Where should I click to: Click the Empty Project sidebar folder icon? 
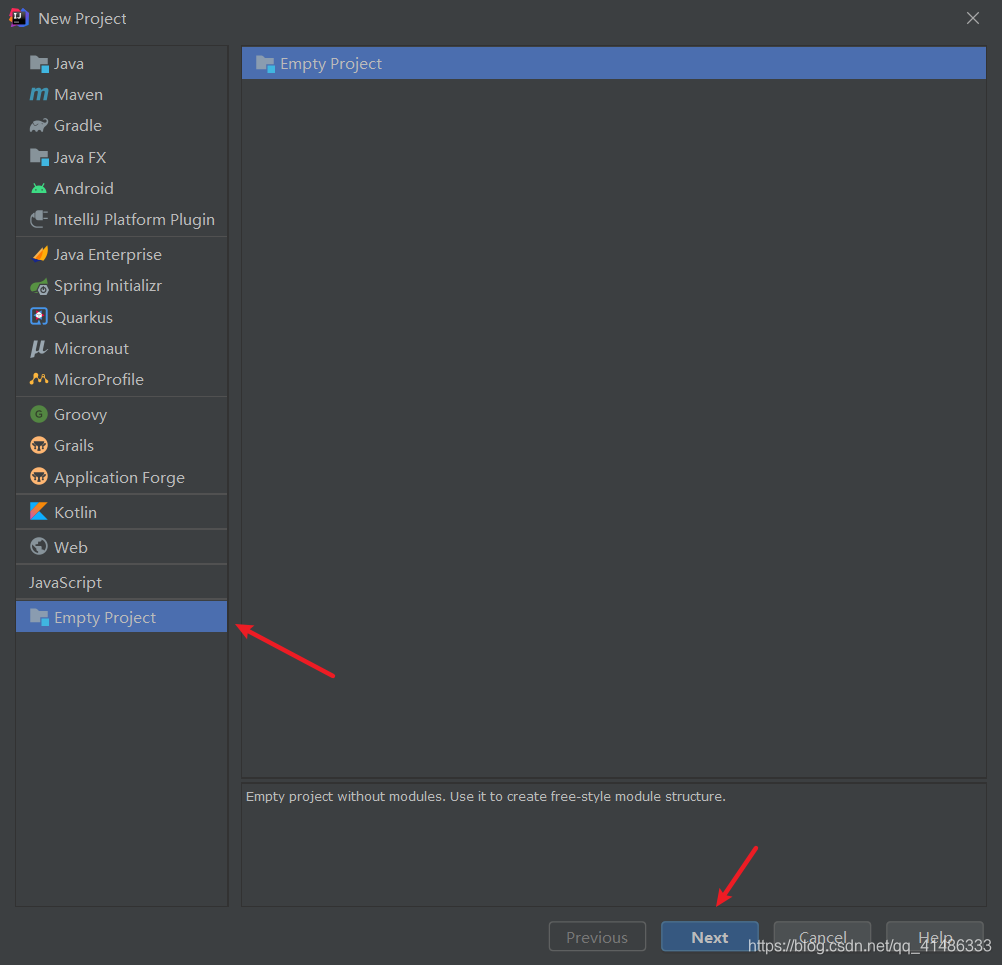coord(39,617)
